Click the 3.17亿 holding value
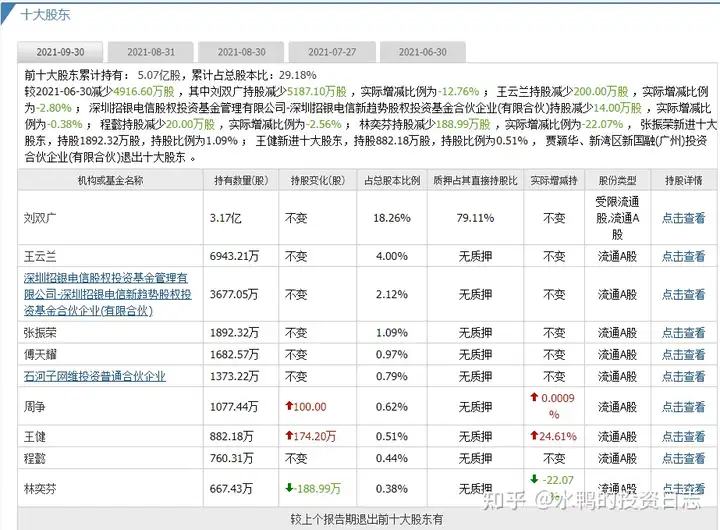This screenshot has height=530, width=720. 225,218
